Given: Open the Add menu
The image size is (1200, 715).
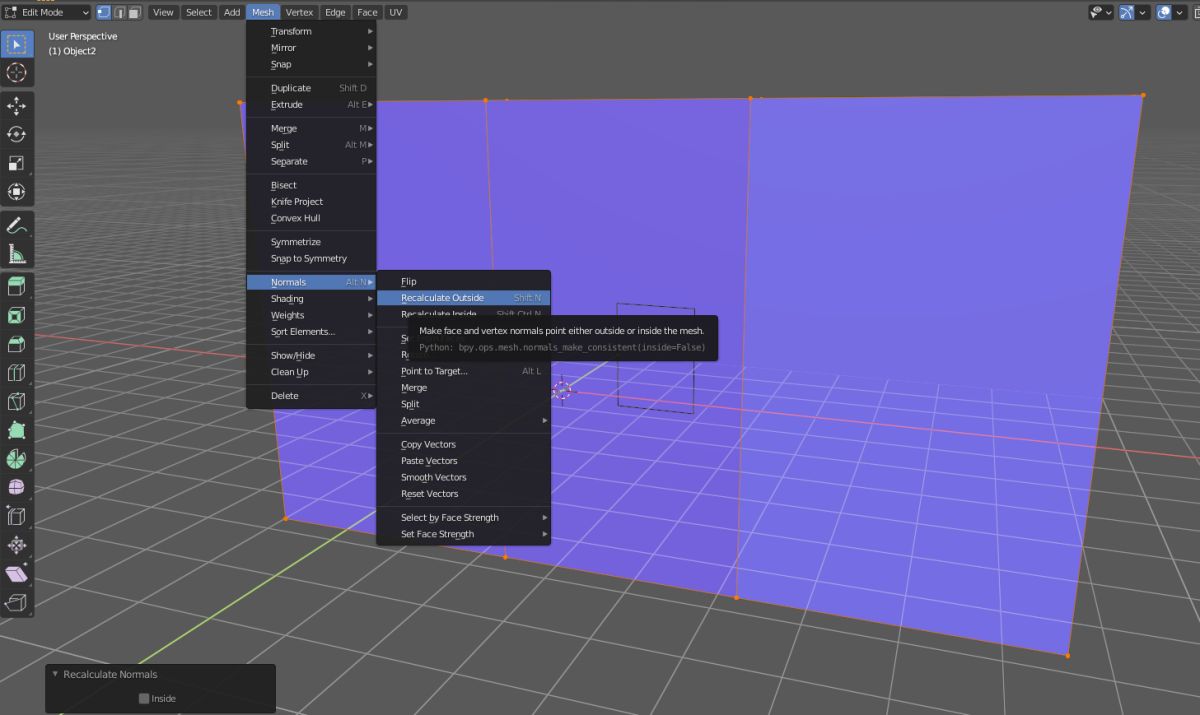Looking at the screenshot, I should (x=232, y=12).
